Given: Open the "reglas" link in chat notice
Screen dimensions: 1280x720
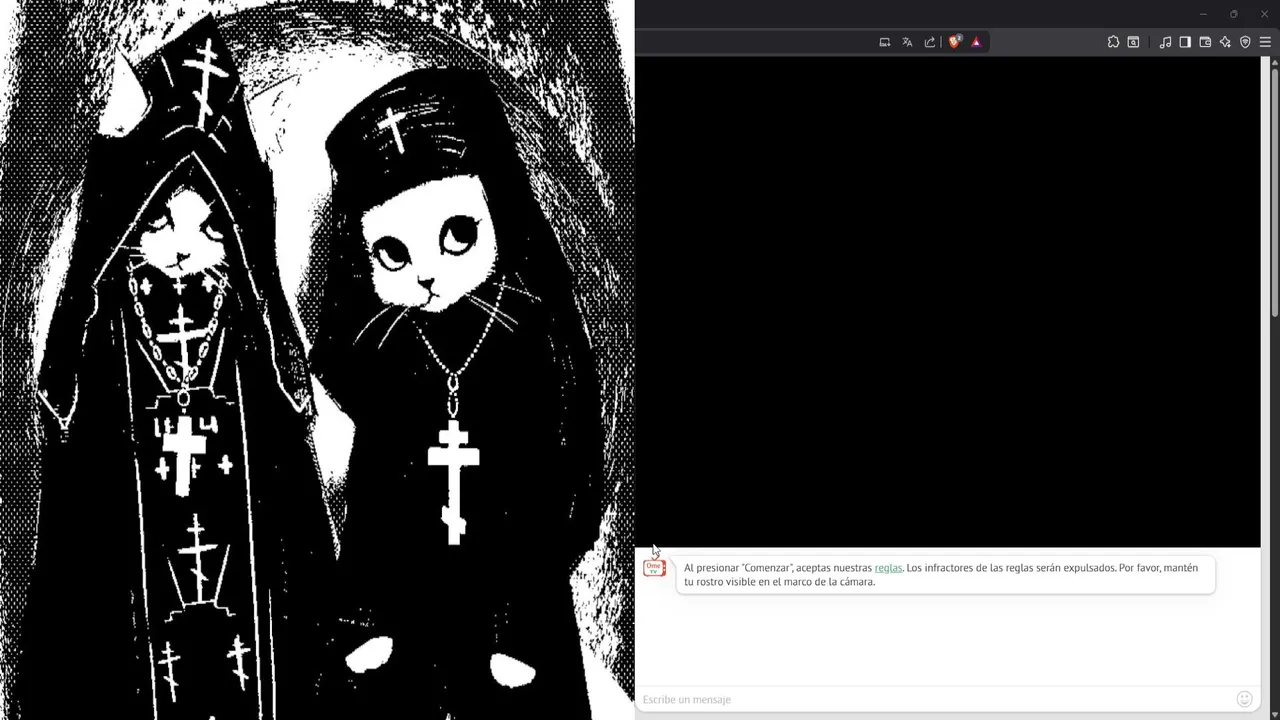Looking at the screenshot, I should (x=888, y=568).
